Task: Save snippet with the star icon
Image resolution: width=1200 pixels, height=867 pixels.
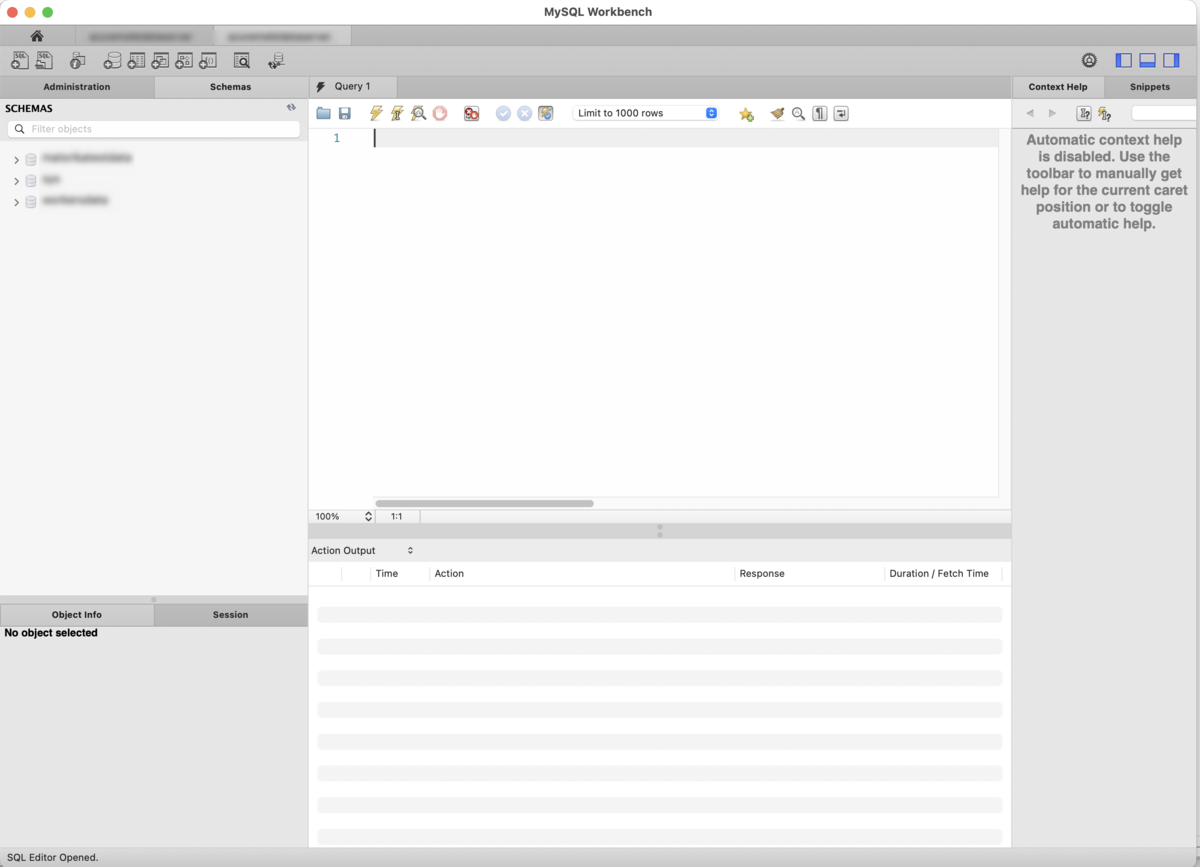Action: coord(746,114)
